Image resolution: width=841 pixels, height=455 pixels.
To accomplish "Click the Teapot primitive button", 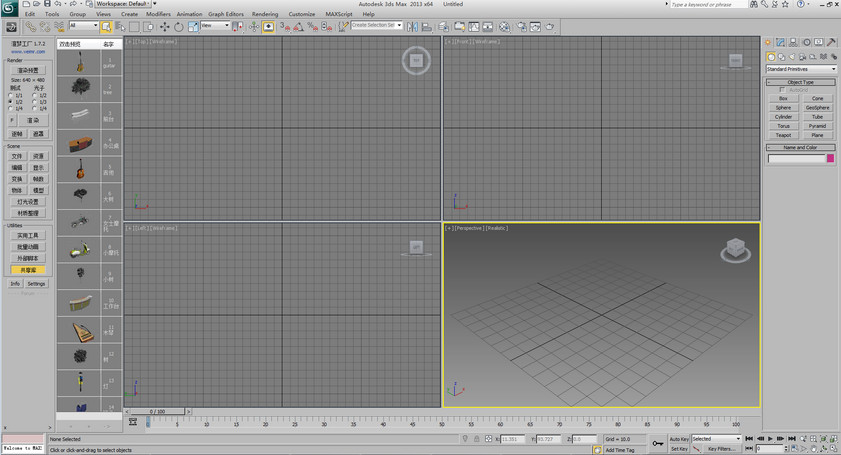I will [x=783, y=135].
